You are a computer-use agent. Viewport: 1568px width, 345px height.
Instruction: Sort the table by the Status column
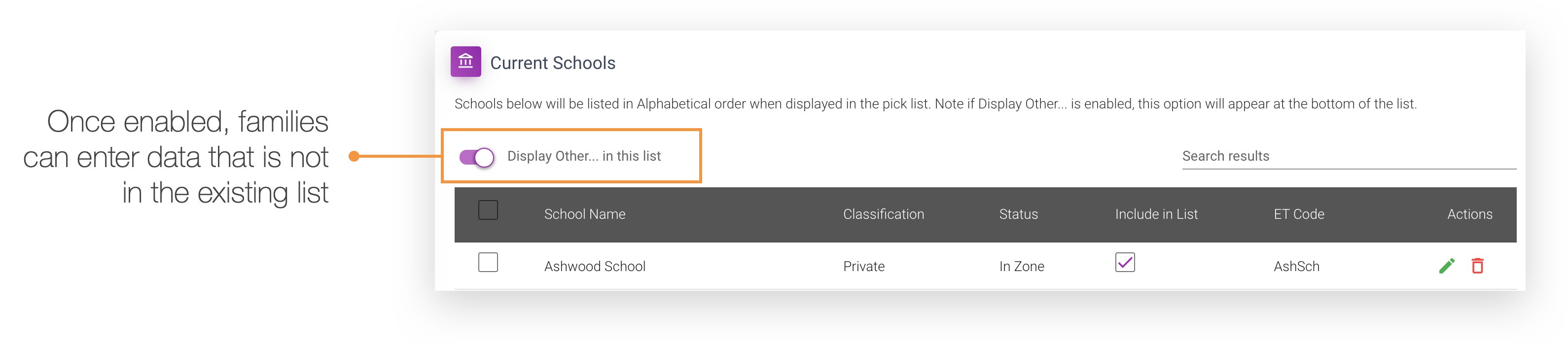tap(1018, 213)
